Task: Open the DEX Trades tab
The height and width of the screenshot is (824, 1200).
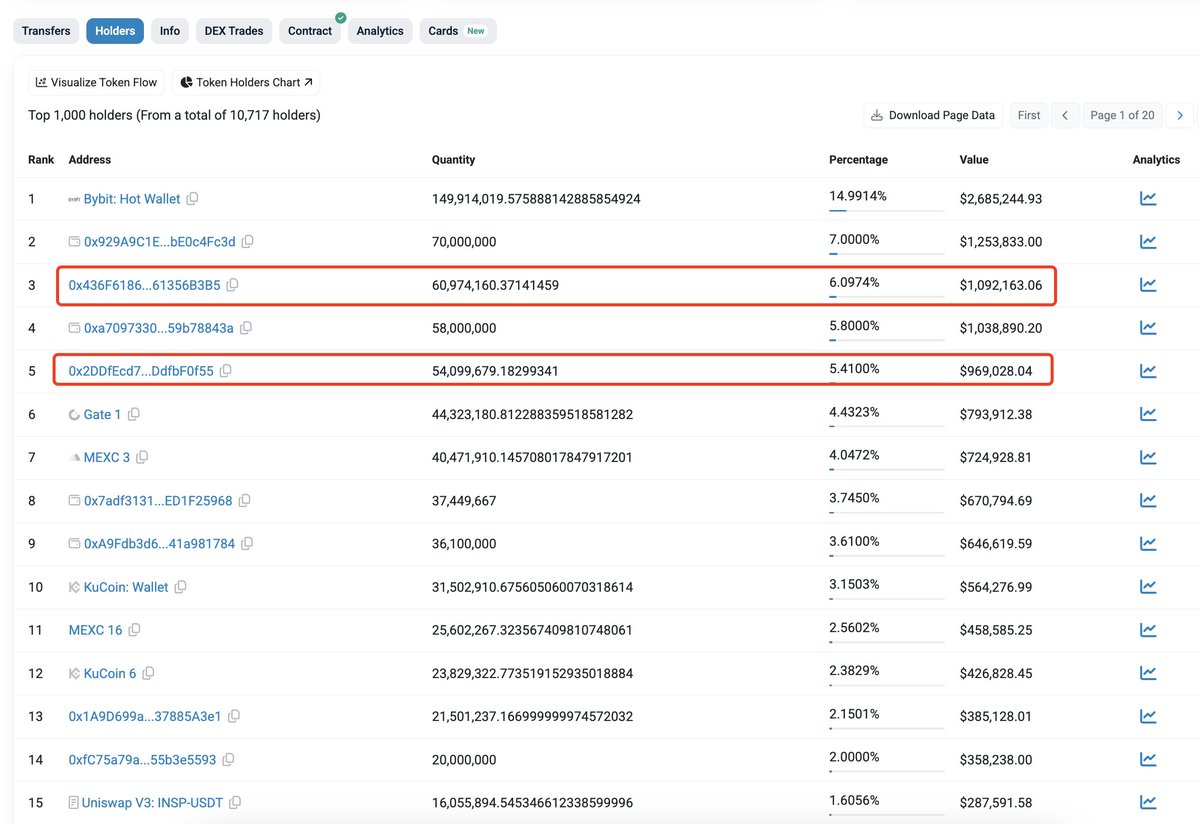Action: [234, 31]
